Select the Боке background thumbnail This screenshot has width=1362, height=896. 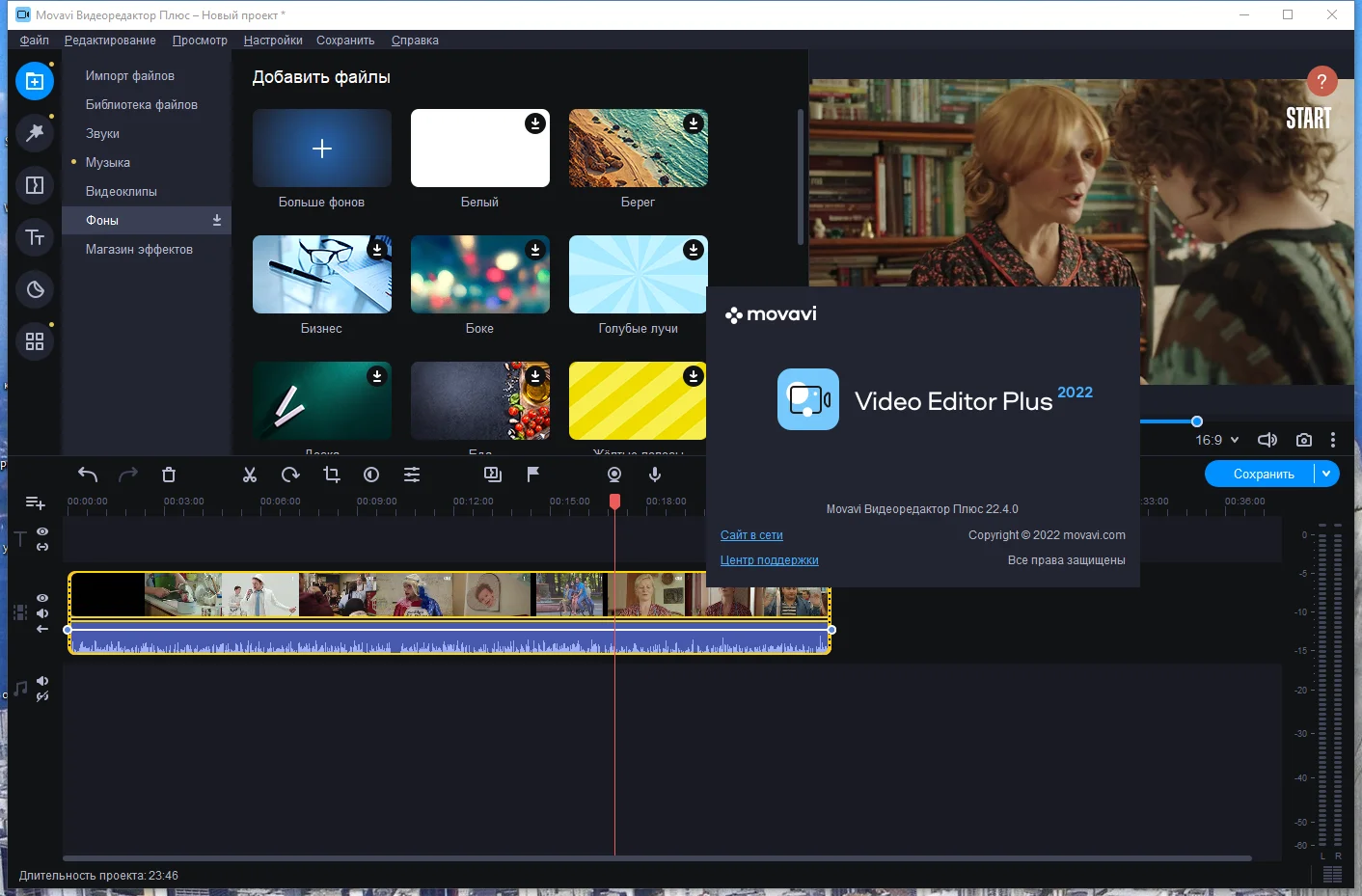[480, 275]
